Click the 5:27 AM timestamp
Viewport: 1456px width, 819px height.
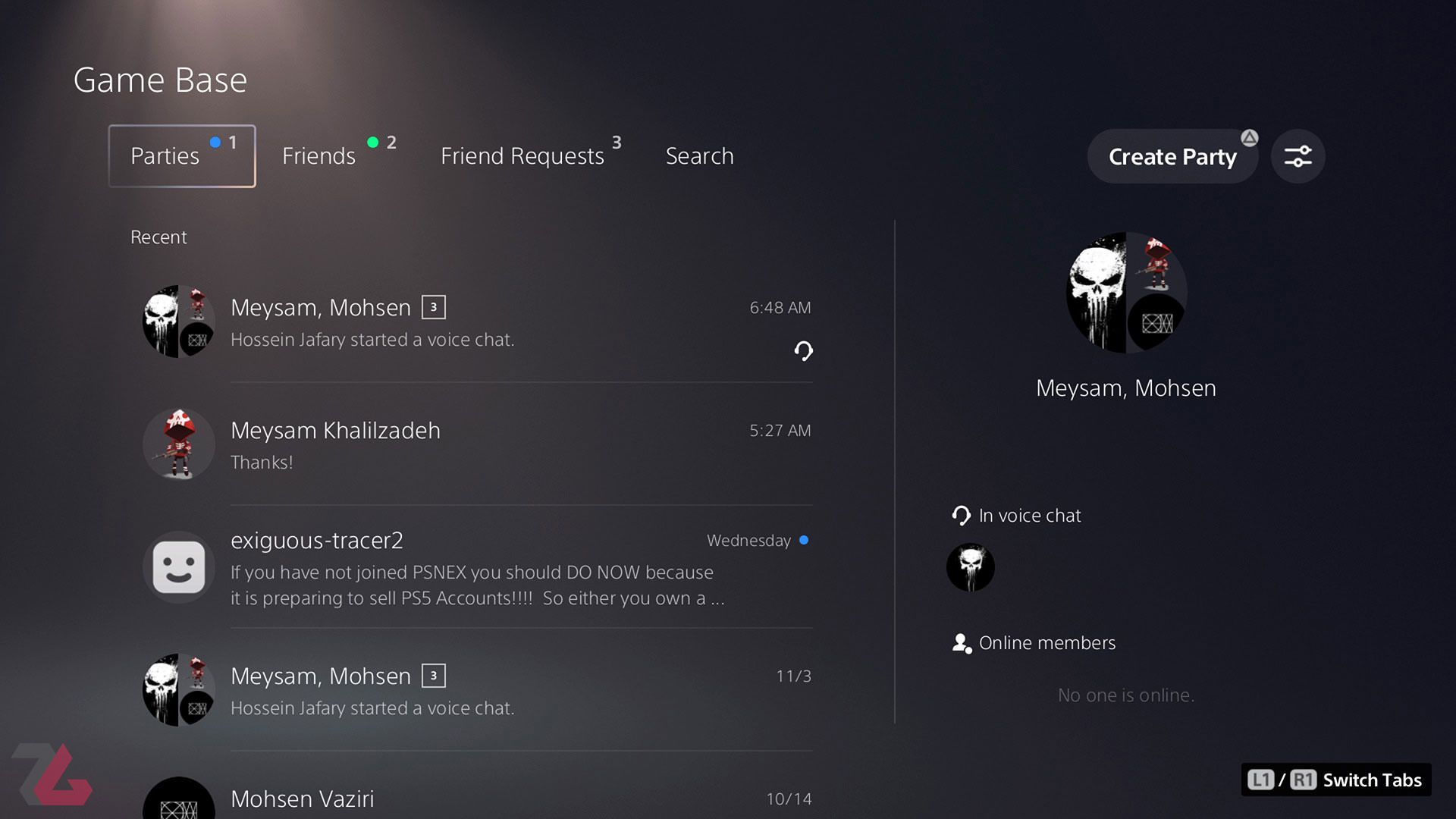point(780,431)
